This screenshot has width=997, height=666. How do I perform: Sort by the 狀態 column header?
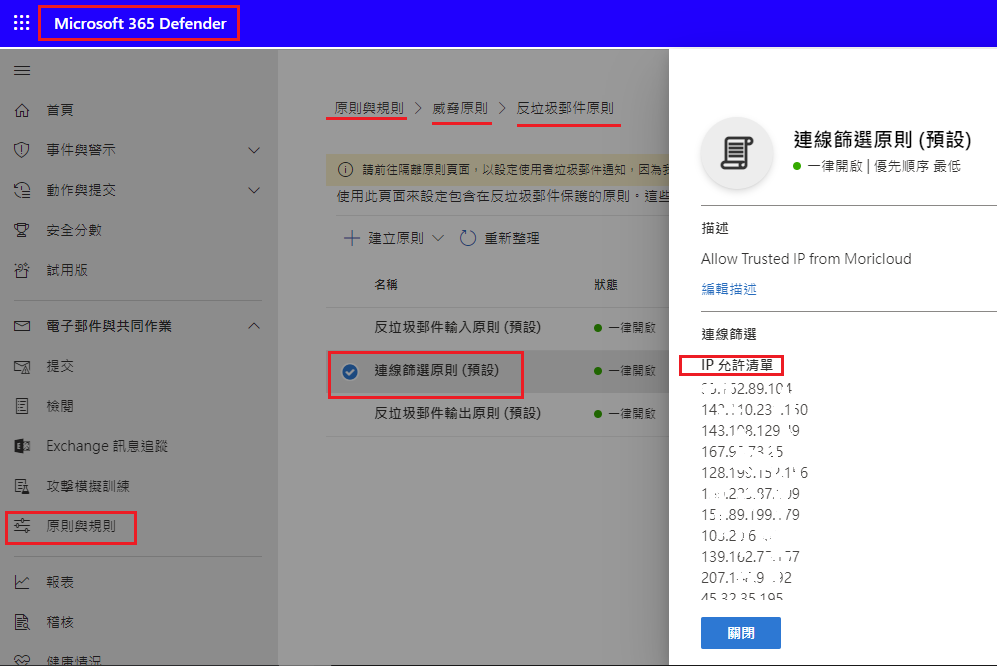tap(606, 285)
